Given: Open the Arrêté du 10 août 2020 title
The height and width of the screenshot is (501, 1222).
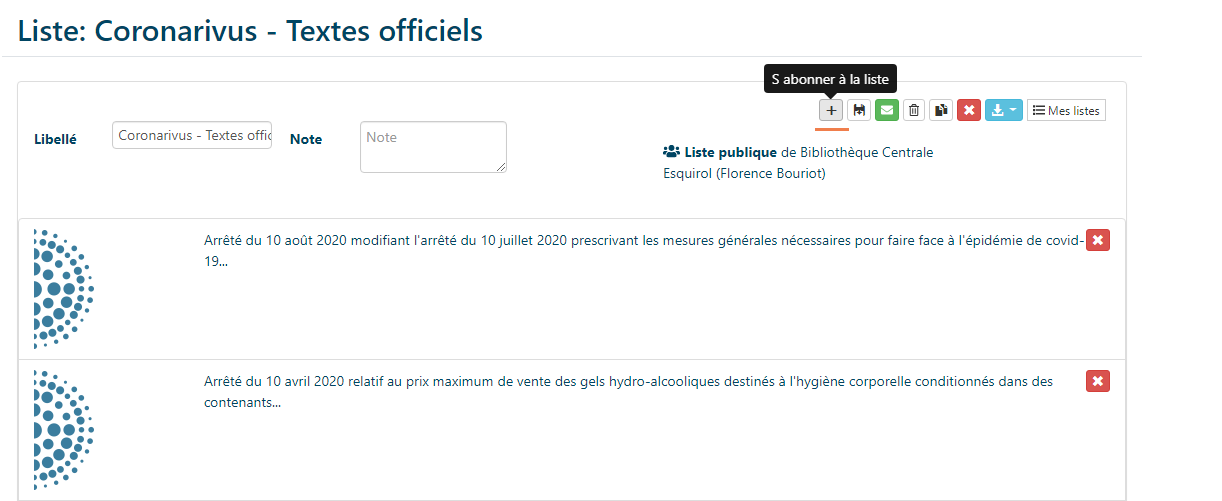Looking at the screenshot, I should click(x=643, y=251).
